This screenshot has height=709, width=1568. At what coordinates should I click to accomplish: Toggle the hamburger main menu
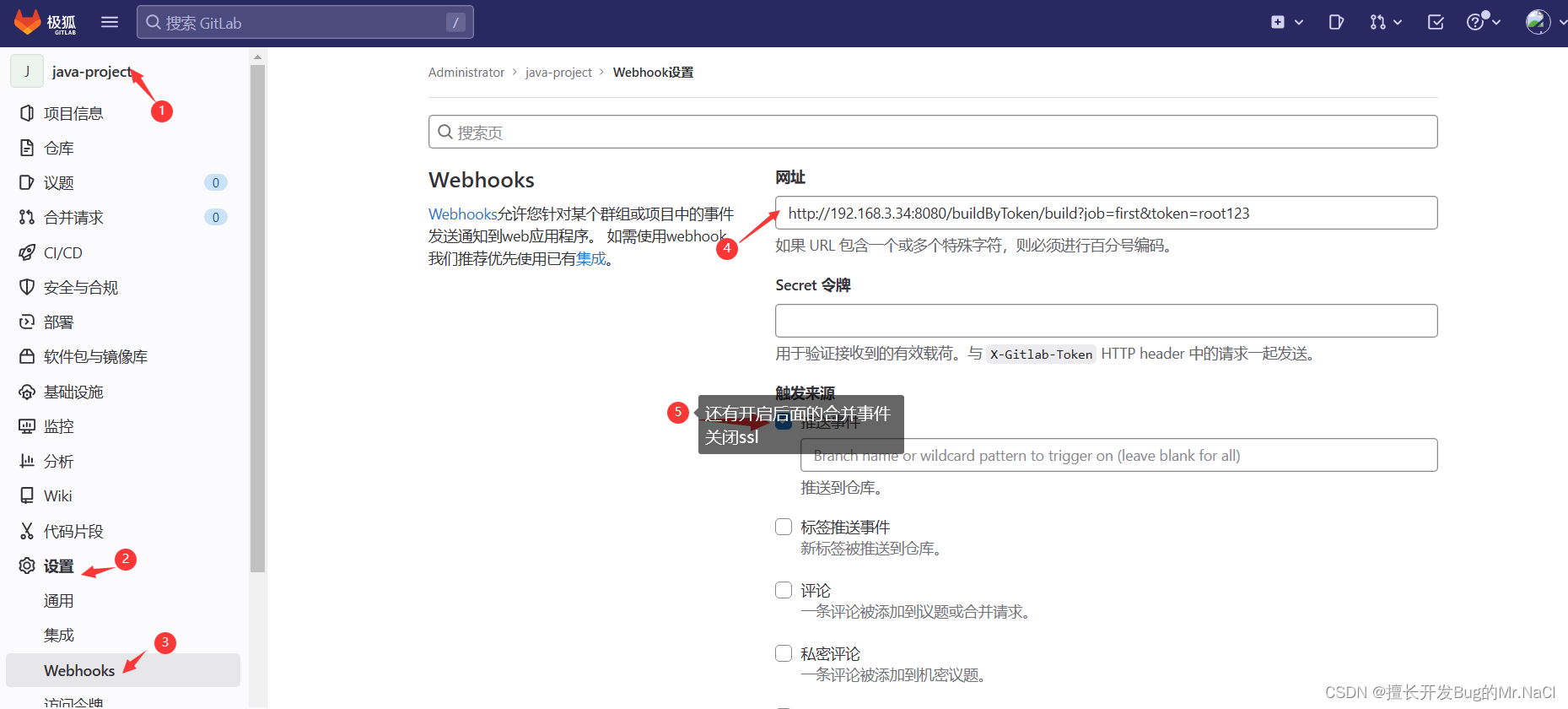[110, 22]
